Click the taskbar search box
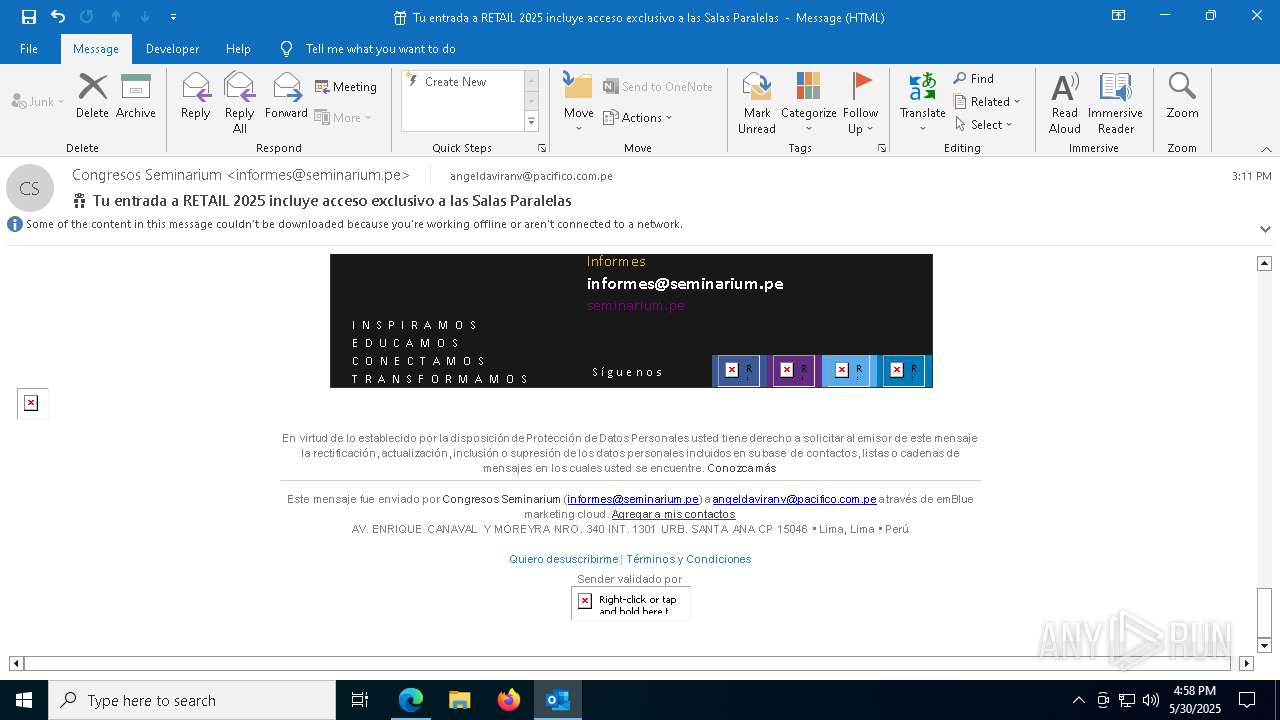Screen dimensions: 1280x720 [x=192, y=700]
